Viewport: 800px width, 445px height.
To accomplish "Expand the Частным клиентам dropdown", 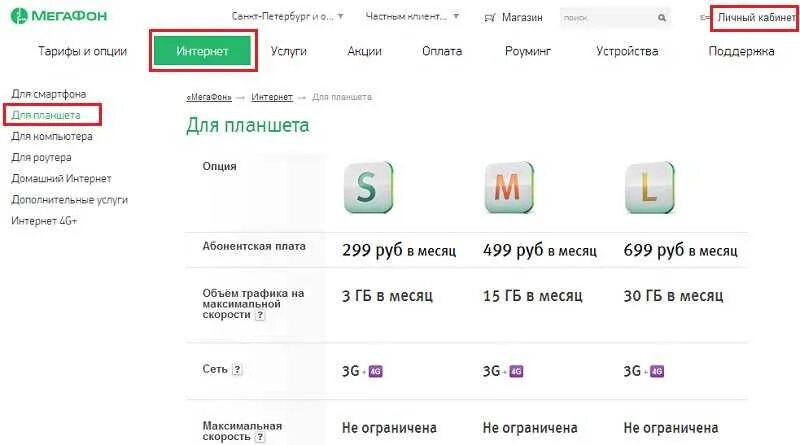I will (412, 16).
